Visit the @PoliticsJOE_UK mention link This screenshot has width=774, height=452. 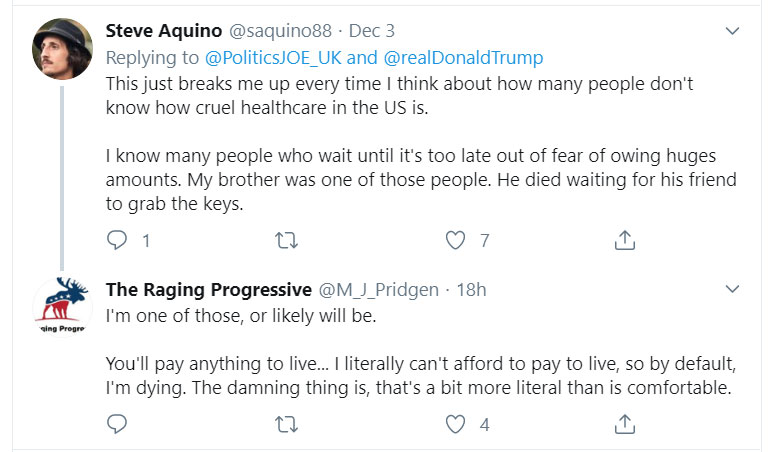(272, 57)
